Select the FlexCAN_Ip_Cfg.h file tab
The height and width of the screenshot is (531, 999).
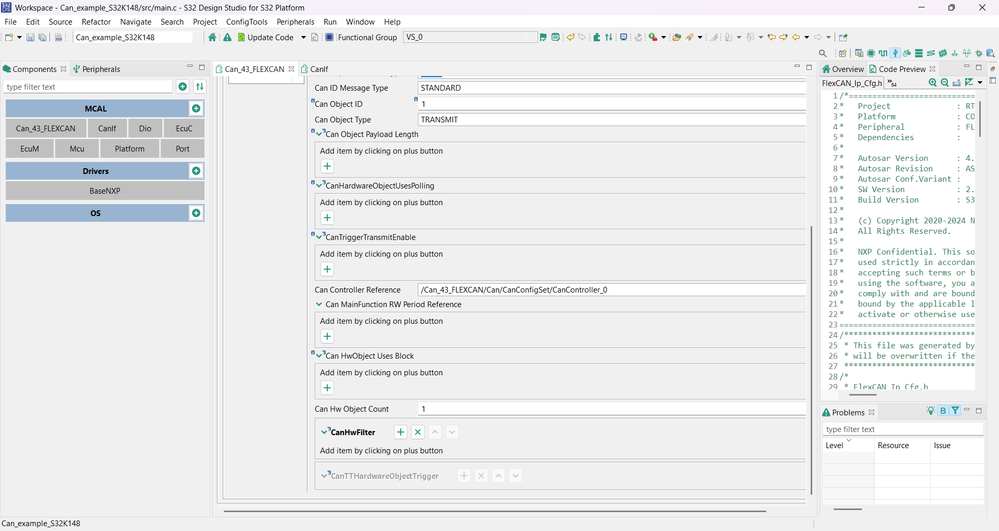(852, 83)
